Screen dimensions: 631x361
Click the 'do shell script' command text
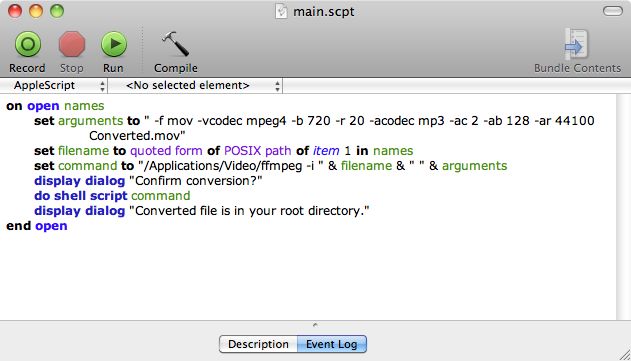pyautogui.click(x=80, y=196)
